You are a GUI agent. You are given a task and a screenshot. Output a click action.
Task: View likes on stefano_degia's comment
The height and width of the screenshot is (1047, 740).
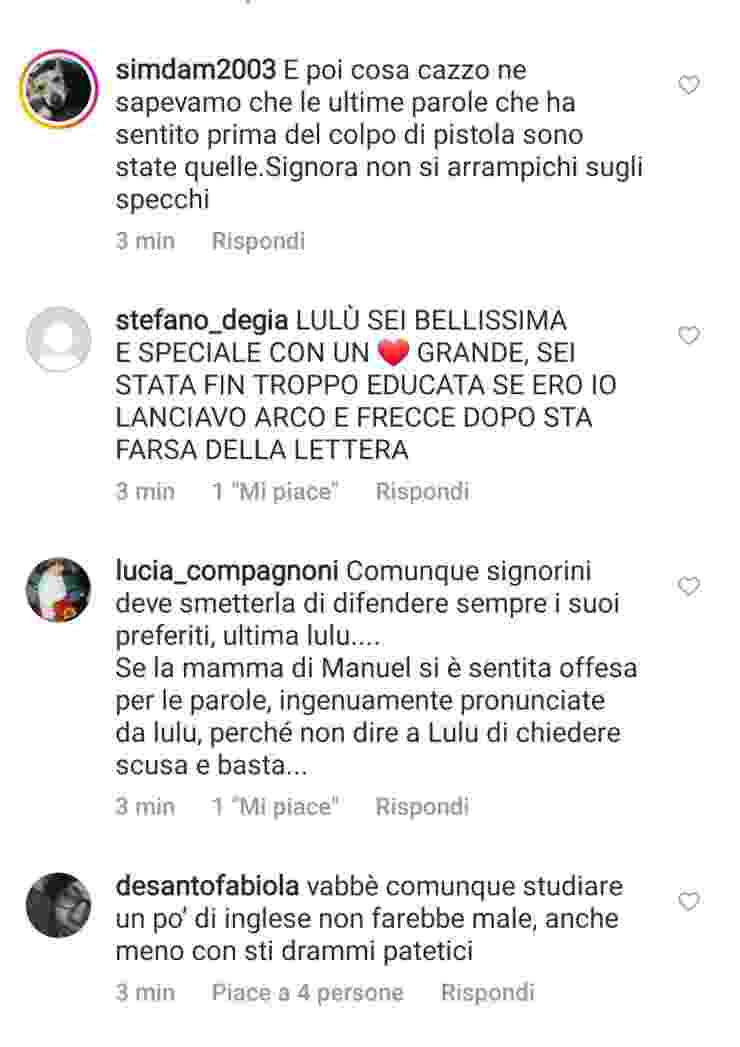coord(275,491)
